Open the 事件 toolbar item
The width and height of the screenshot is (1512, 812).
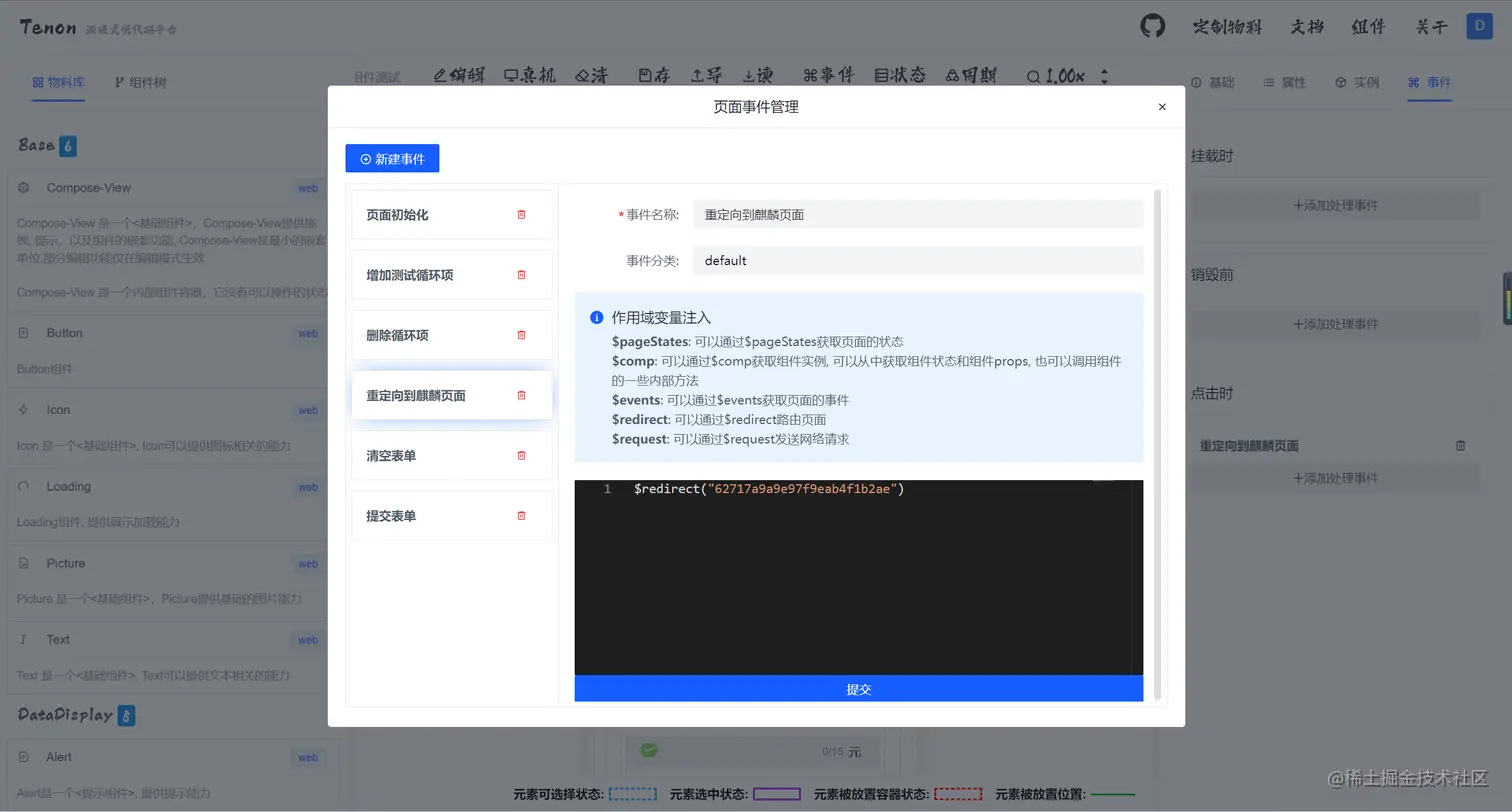click(x=828, y=75)
